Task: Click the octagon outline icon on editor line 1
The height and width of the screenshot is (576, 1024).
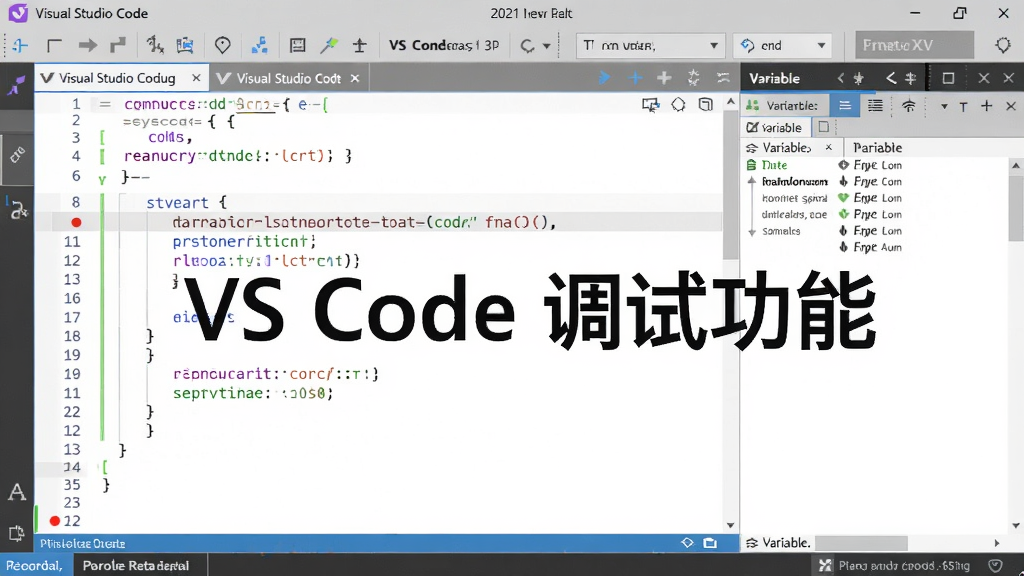Action: point(679,104)
